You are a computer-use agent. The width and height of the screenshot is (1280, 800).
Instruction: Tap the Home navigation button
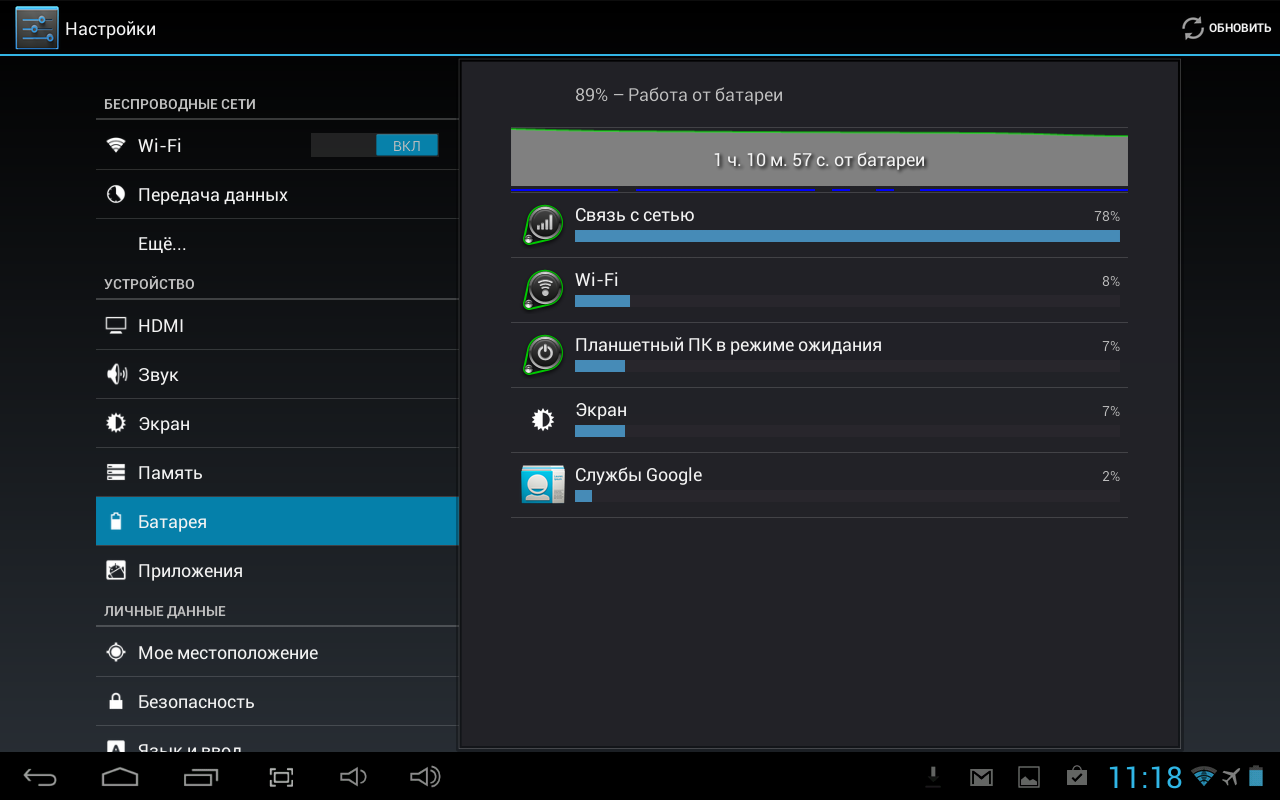point(120,777)
